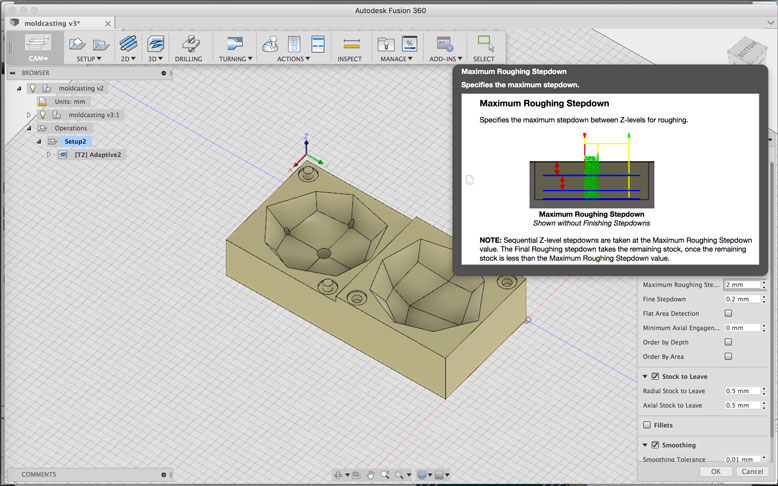Click the Axial Stock to Leave stepper
The width and height of the screenshot is (778, 486).
(x=764, y=405)
